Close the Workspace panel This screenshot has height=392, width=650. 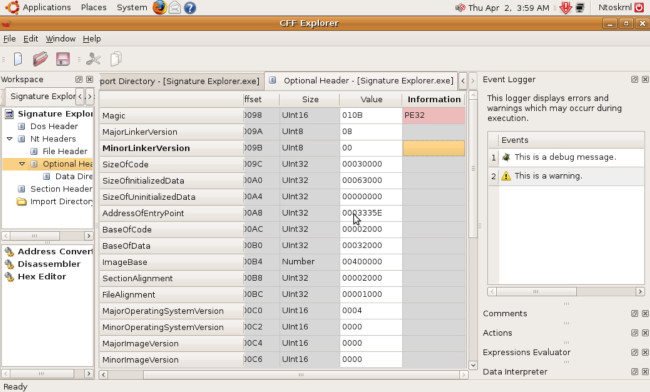point(90,79)
